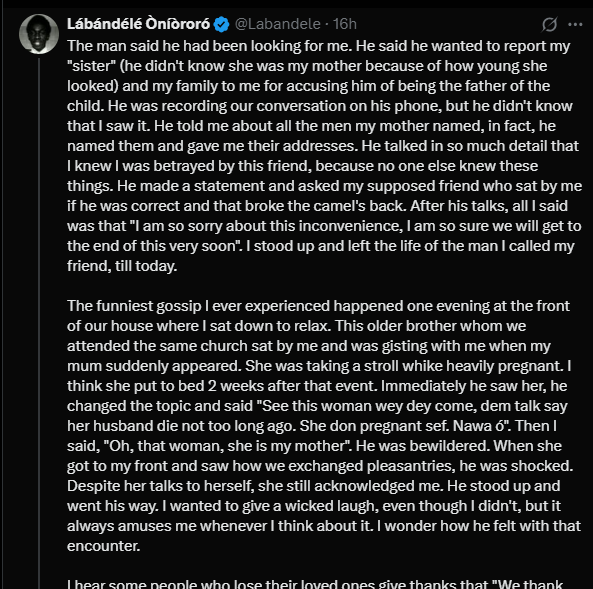The height and width of the screenshot is (589, 593).
Task: Open the three-dot More options menu
Action: 575,24
